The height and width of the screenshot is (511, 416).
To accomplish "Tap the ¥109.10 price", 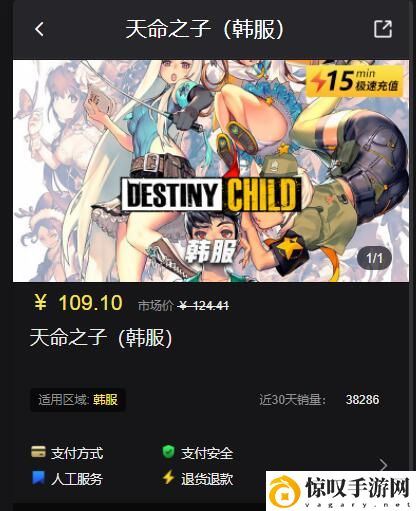I will pos(78,303).
